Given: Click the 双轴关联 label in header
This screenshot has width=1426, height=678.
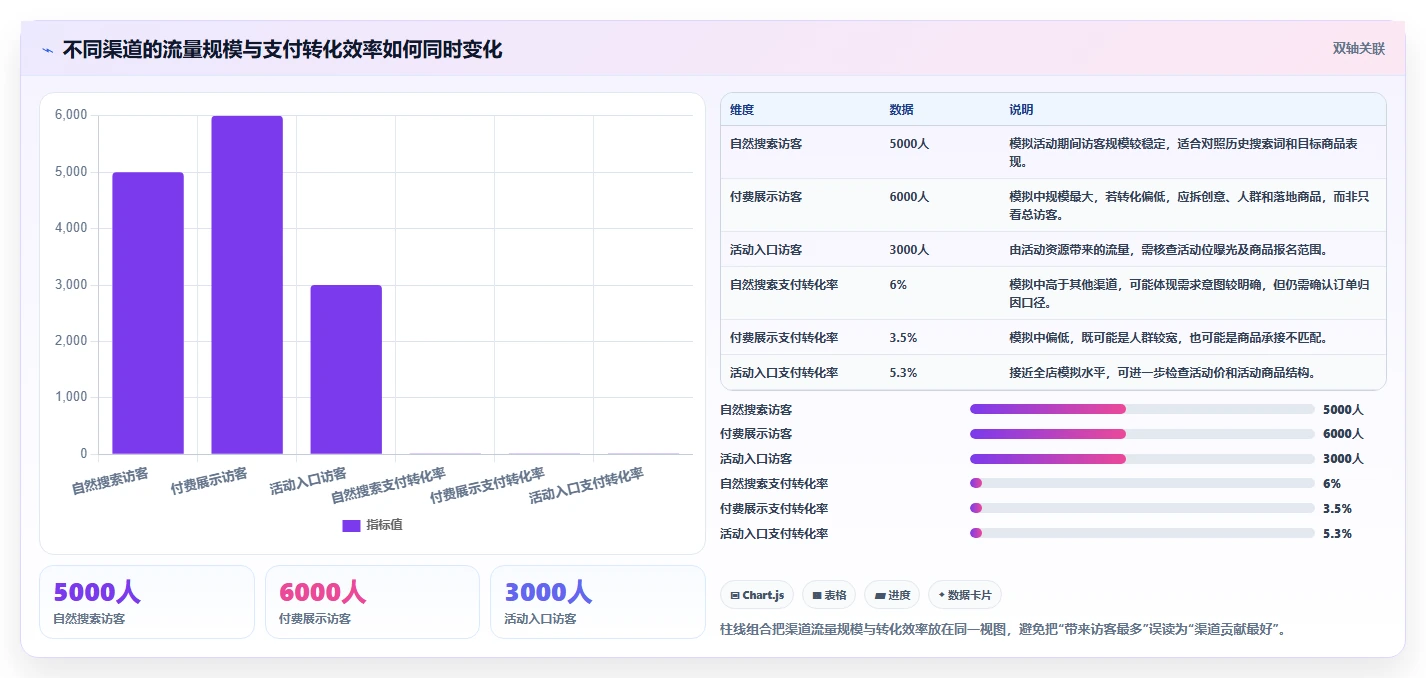Looking at the screenshot, I should [1358, 48].
